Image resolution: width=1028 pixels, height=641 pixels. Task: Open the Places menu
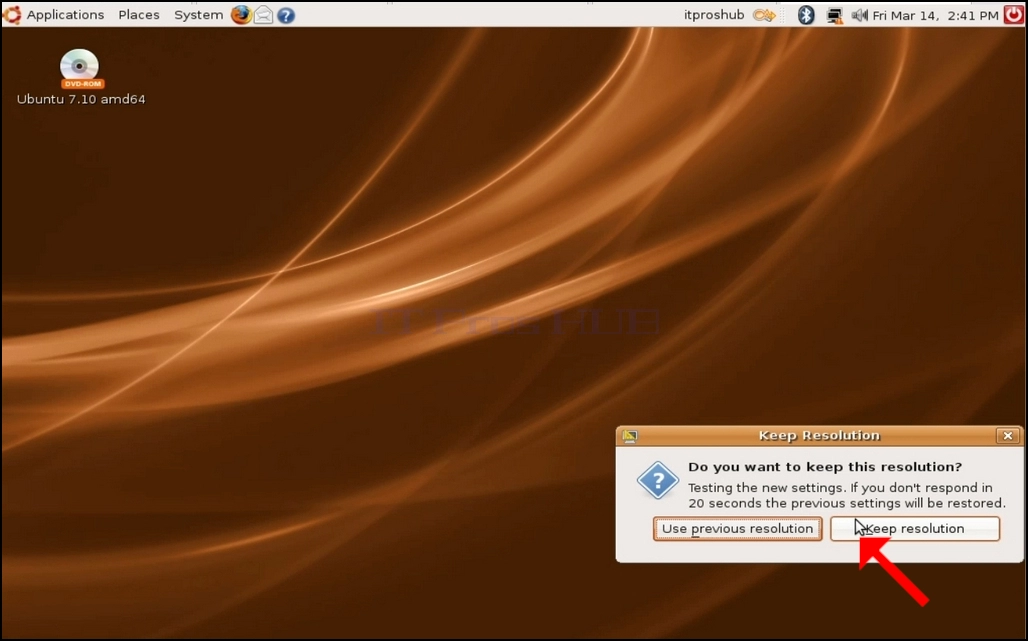(x=139, y=14)
